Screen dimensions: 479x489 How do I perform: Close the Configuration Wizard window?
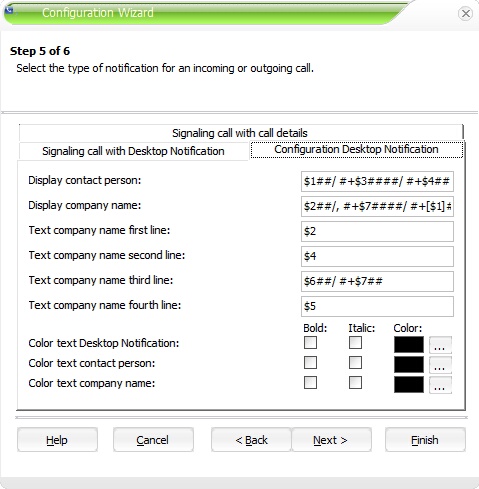(x=465, y=14)
